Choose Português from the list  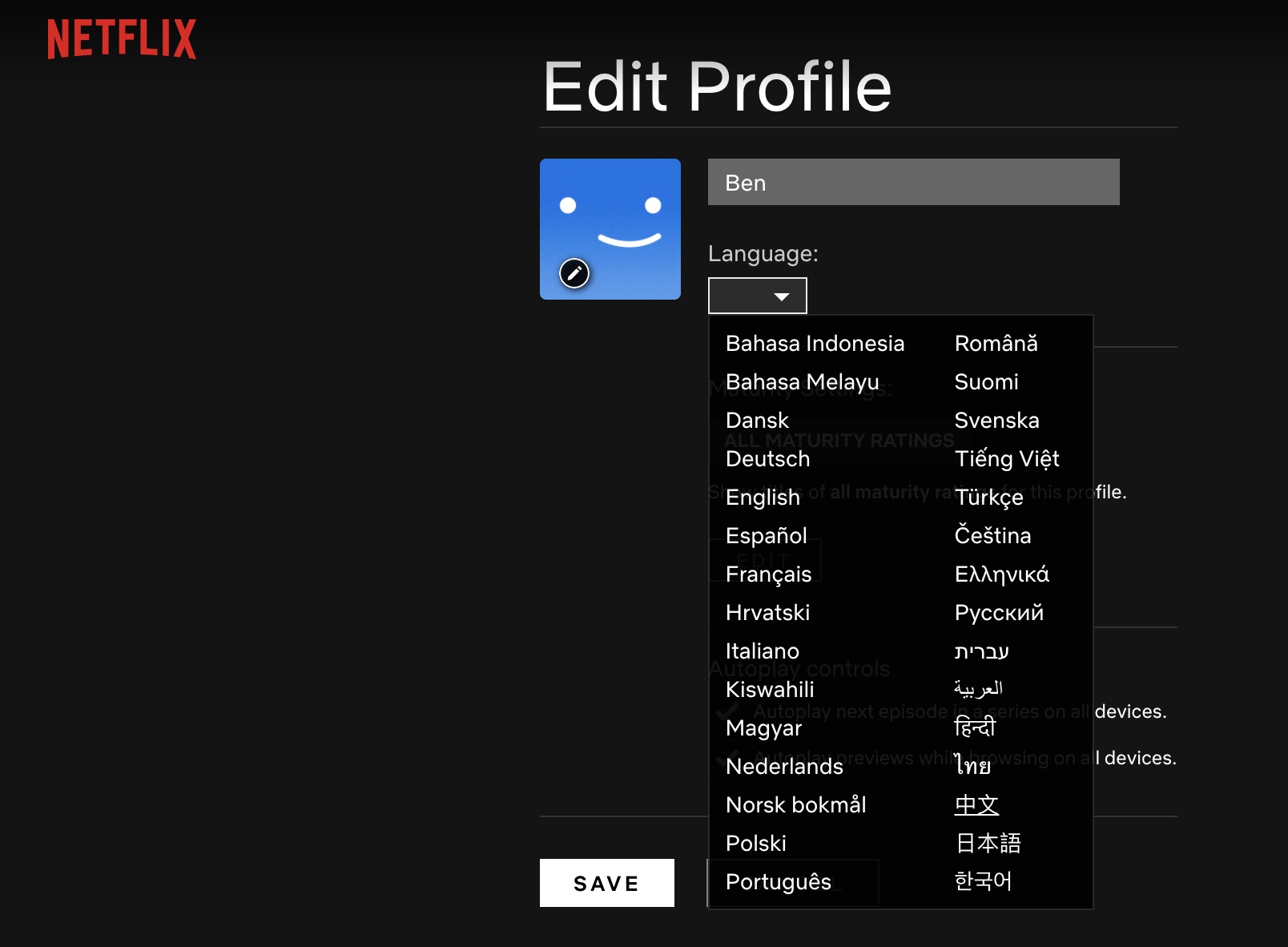pyautogui.click(x=778, y=882)
